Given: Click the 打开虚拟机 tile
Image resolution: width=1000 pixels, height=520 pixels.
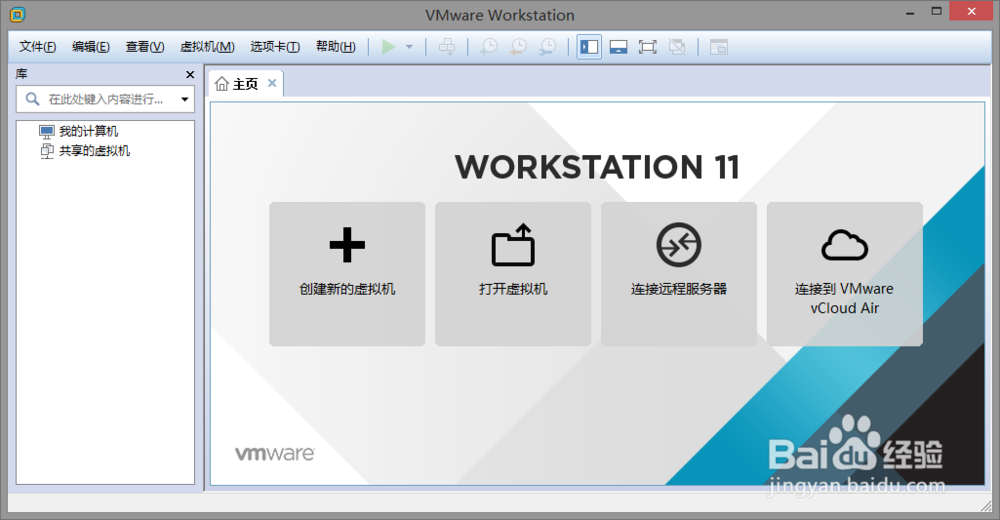Looking at the screenshot, I should tap(513, 274).
